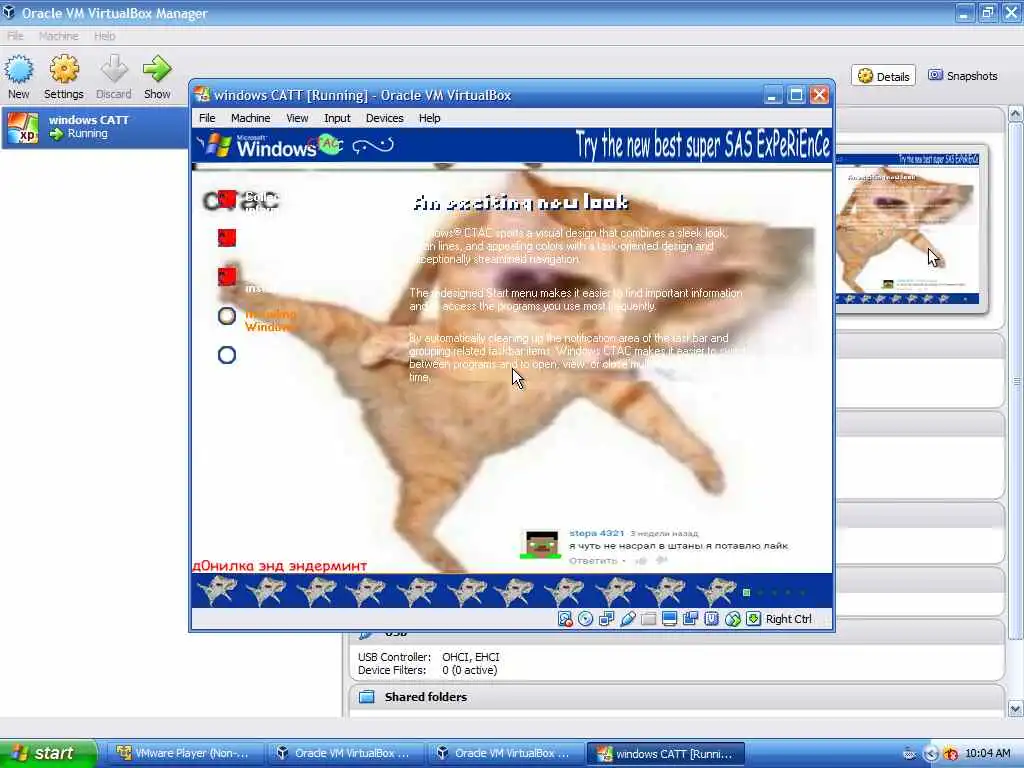Screen dimensions: 1024x768
Task: Click the hard disk activity status icon
Action: 566,618
